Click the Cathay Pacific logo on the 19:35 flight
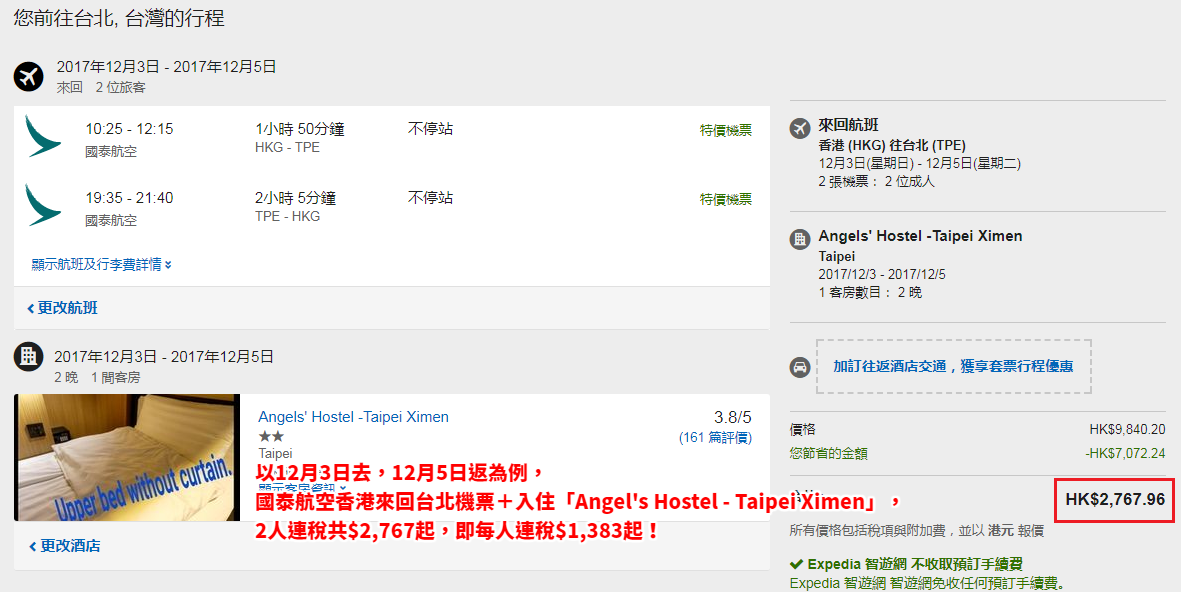Screen dimensions: 1181x592 point(43,205)
